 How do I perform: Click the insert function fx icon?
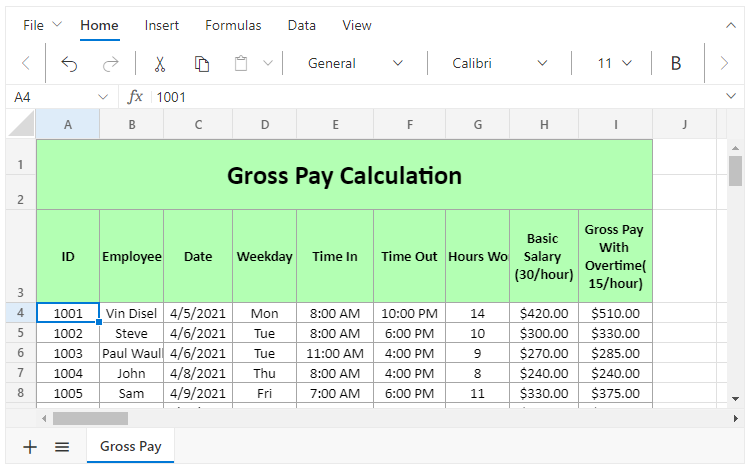click(x=136, y=97)
